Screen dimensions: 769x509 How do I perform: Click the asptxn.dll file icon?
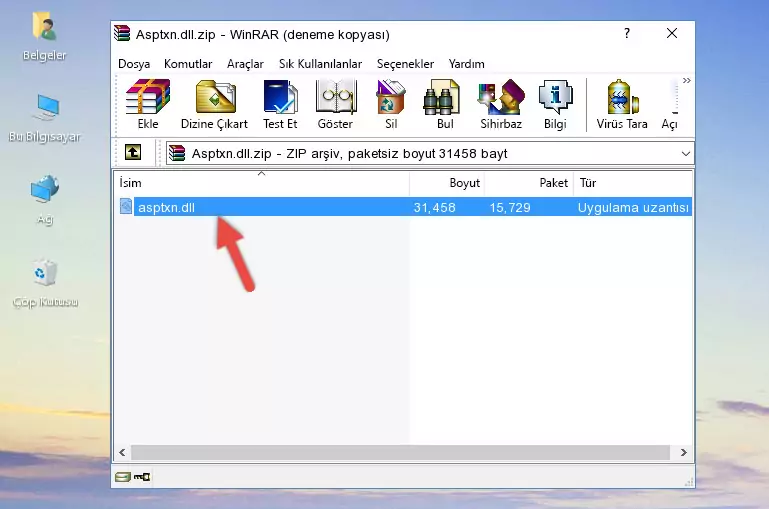[x=126, y=206]
